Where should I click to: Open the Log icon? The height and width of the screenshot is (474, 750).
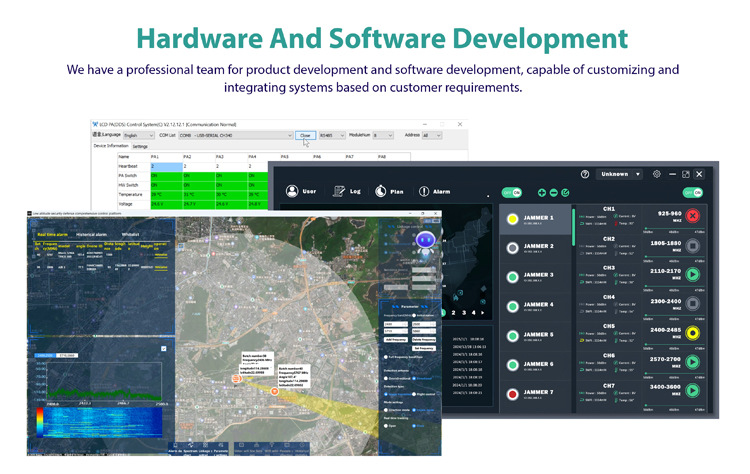(x=338, y=191)
